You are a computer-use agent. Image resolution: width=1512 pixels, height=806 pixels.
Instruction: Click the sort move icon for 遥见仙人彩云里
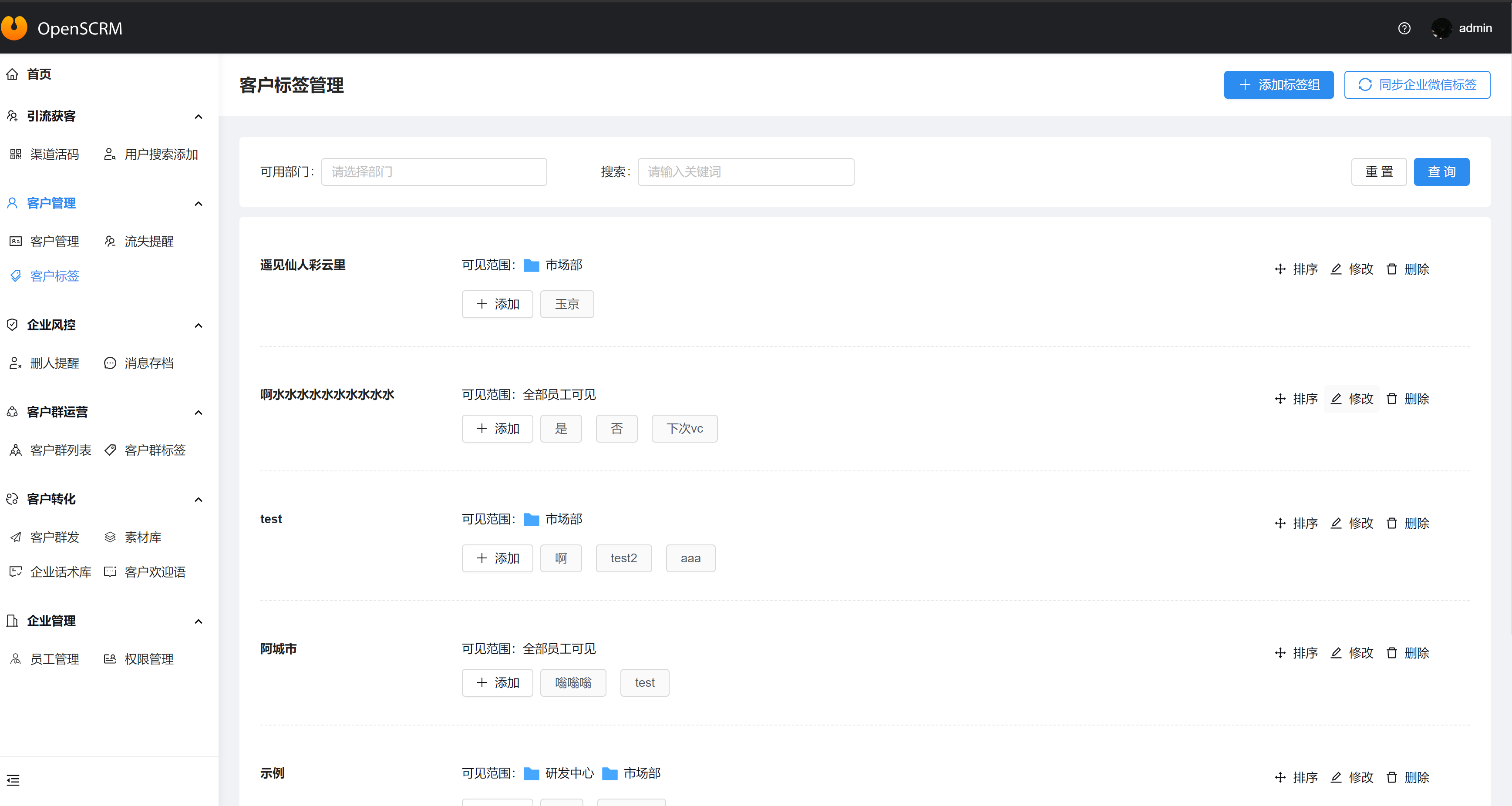(x=1280, y=269)
